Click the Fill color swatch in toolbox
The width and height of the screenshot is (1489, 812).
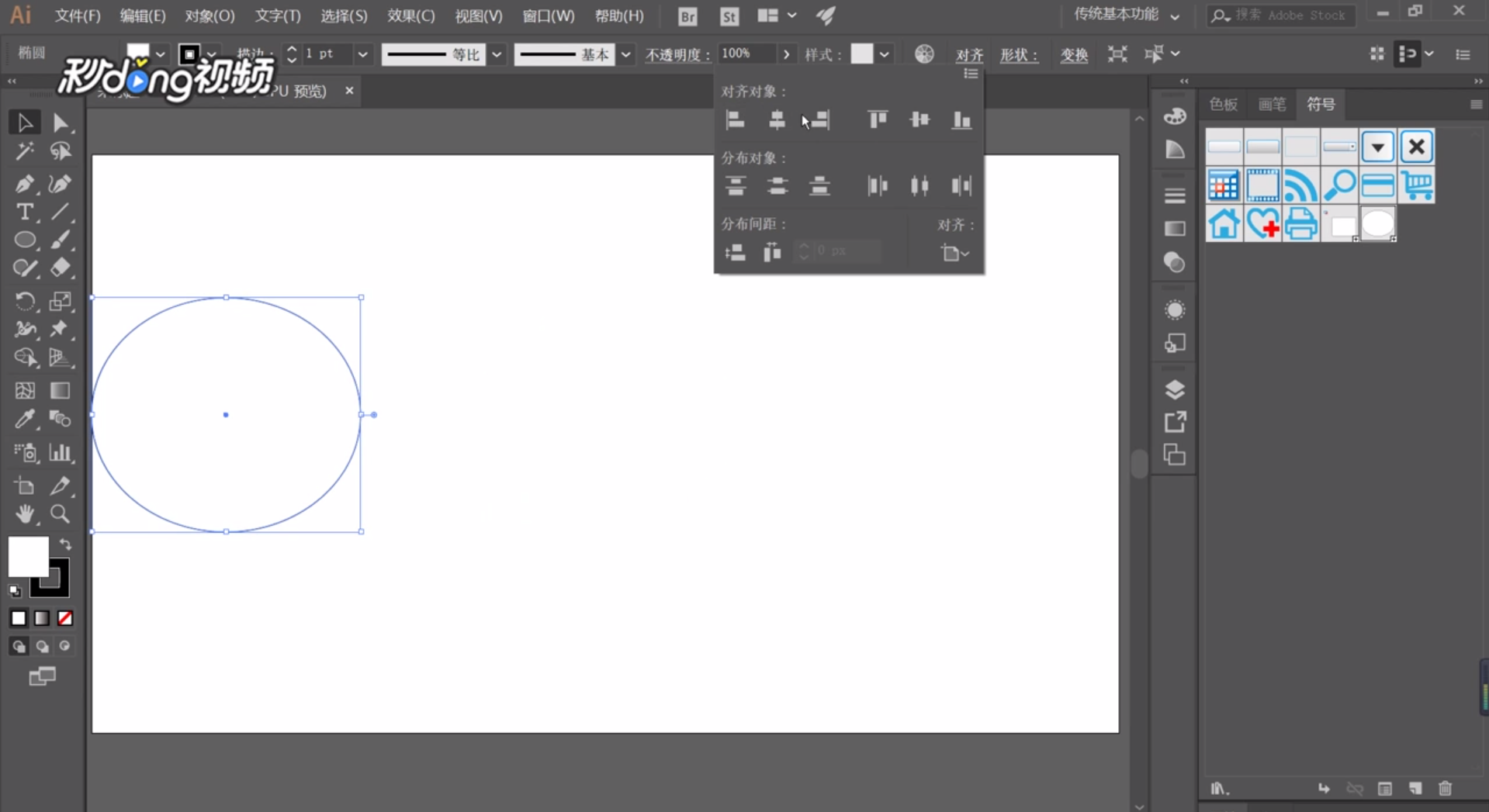pos(28,557)
